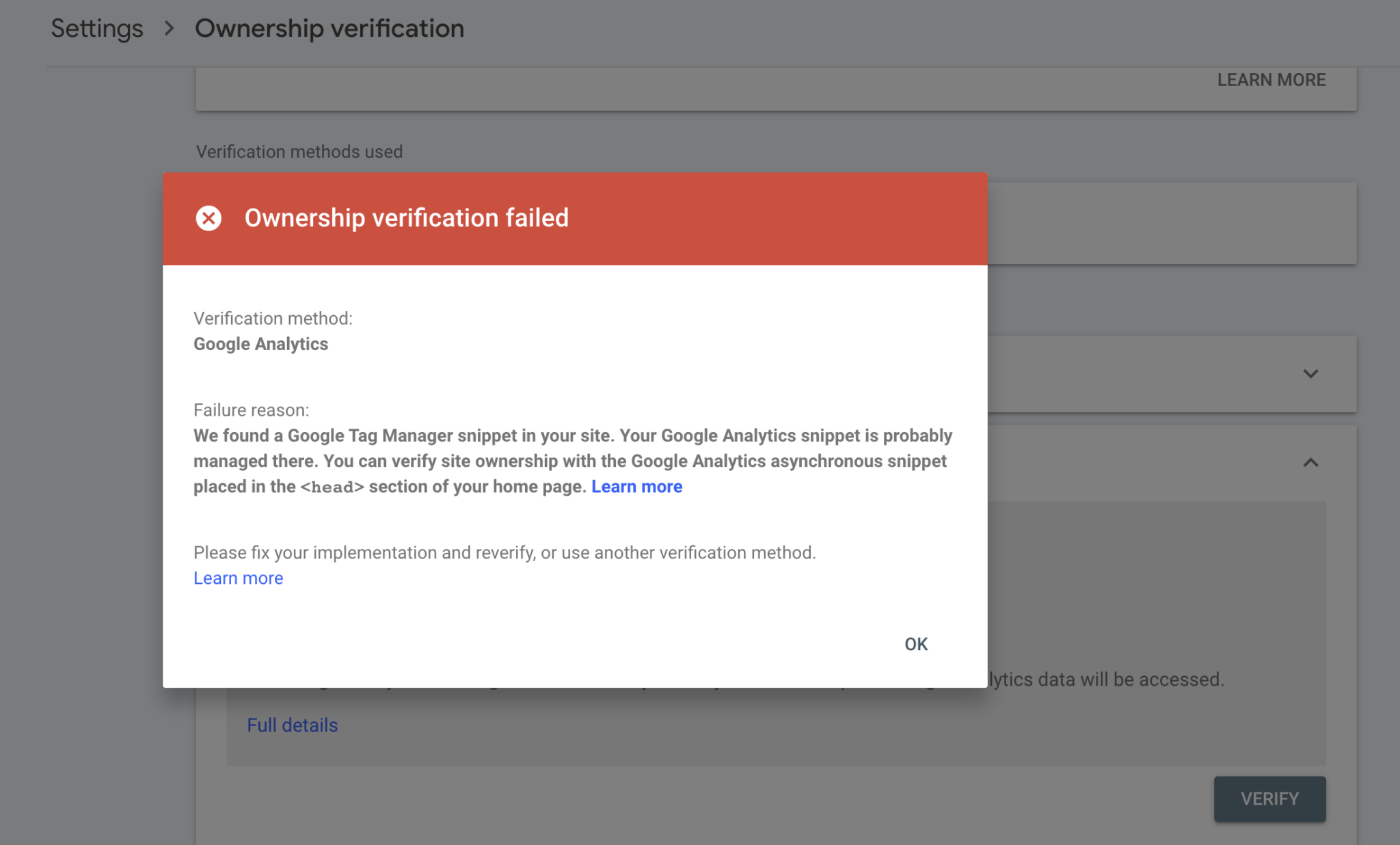Open Learn more about asynchronous snippet

pyautogui.click(x=636, y=486)
